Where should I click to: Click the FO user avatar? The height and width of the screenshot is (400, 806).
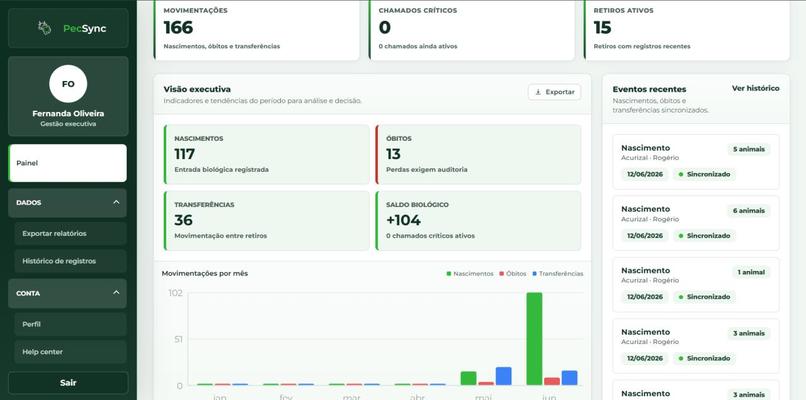tap(68, 84)
